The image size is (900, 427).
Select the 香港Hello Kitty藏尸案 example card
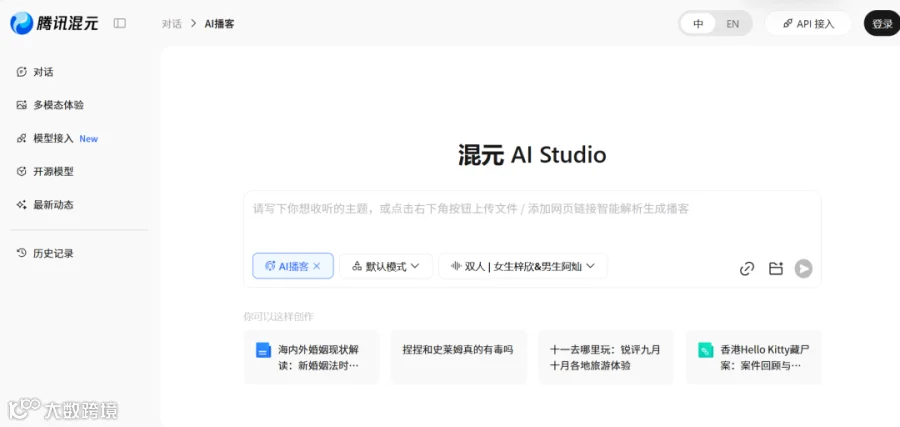coord(753,357)
